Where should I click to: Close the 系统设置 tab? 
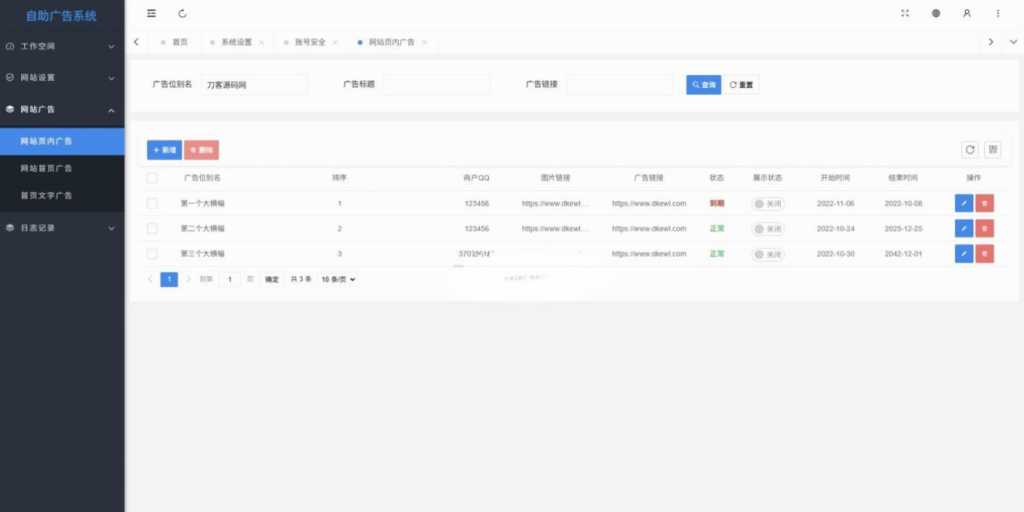pos(261,42)
